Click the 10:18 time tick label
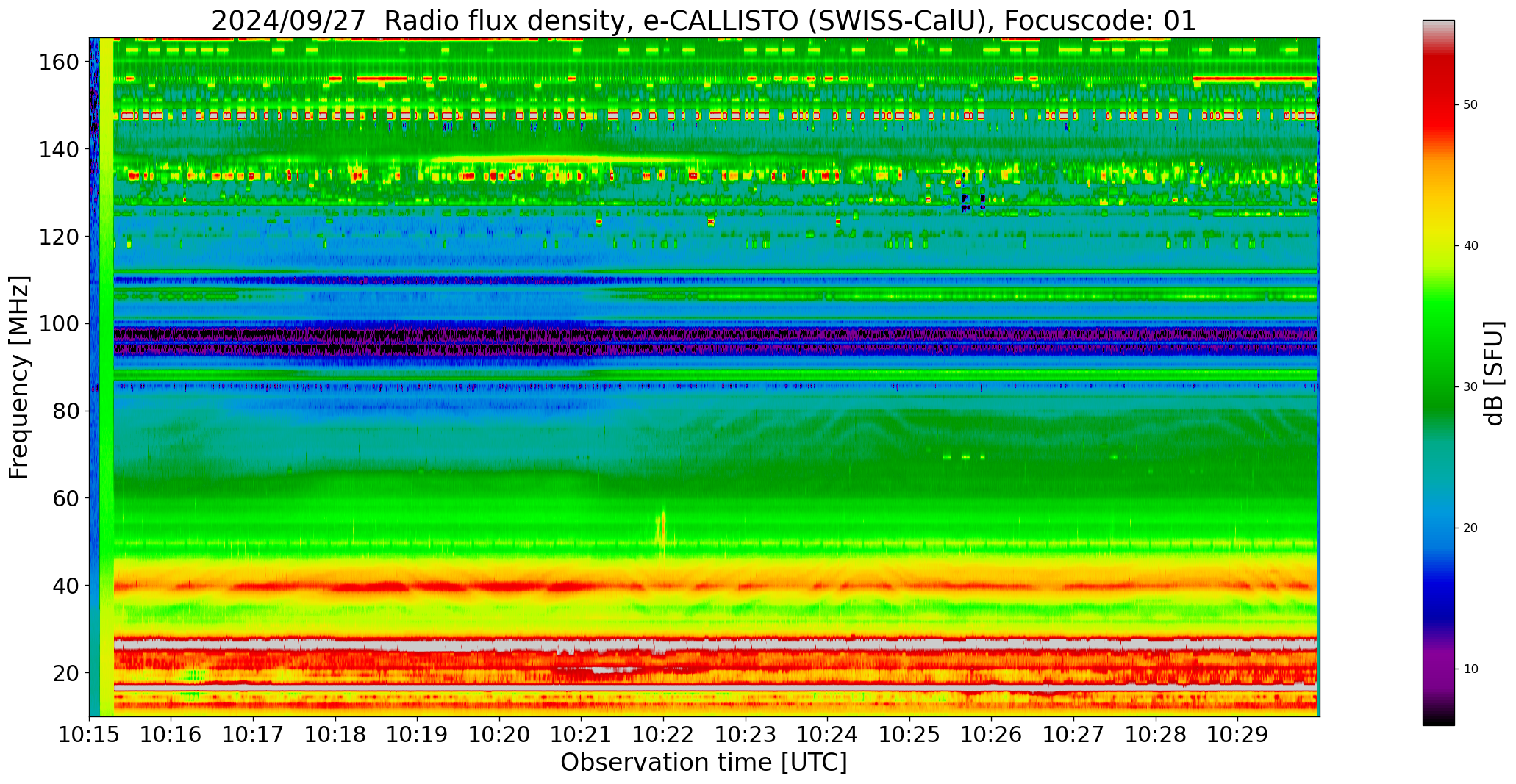 pyautogui.click(x=335, y=734)
